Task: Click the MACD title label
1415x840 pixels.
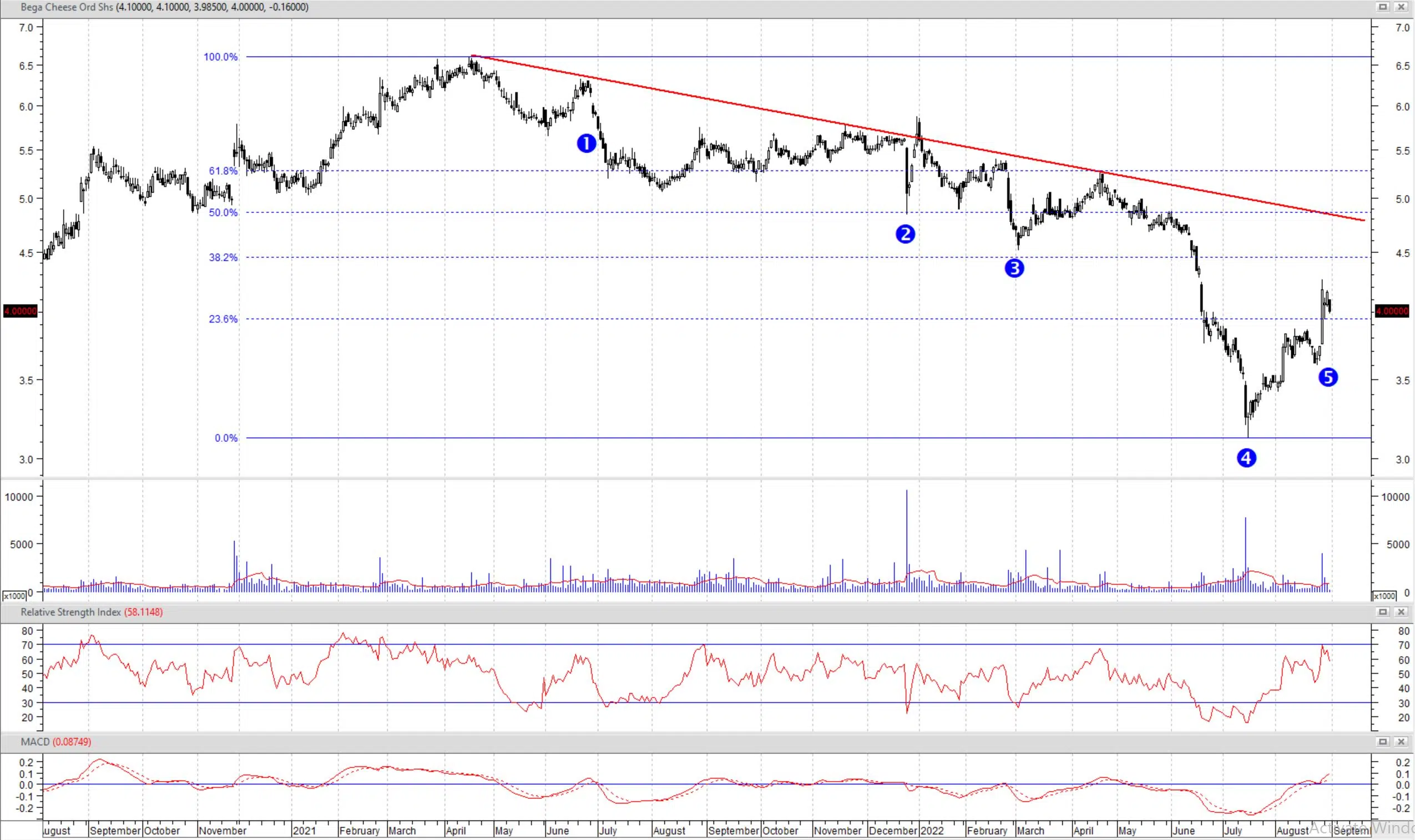Action: tap(35, 741)
